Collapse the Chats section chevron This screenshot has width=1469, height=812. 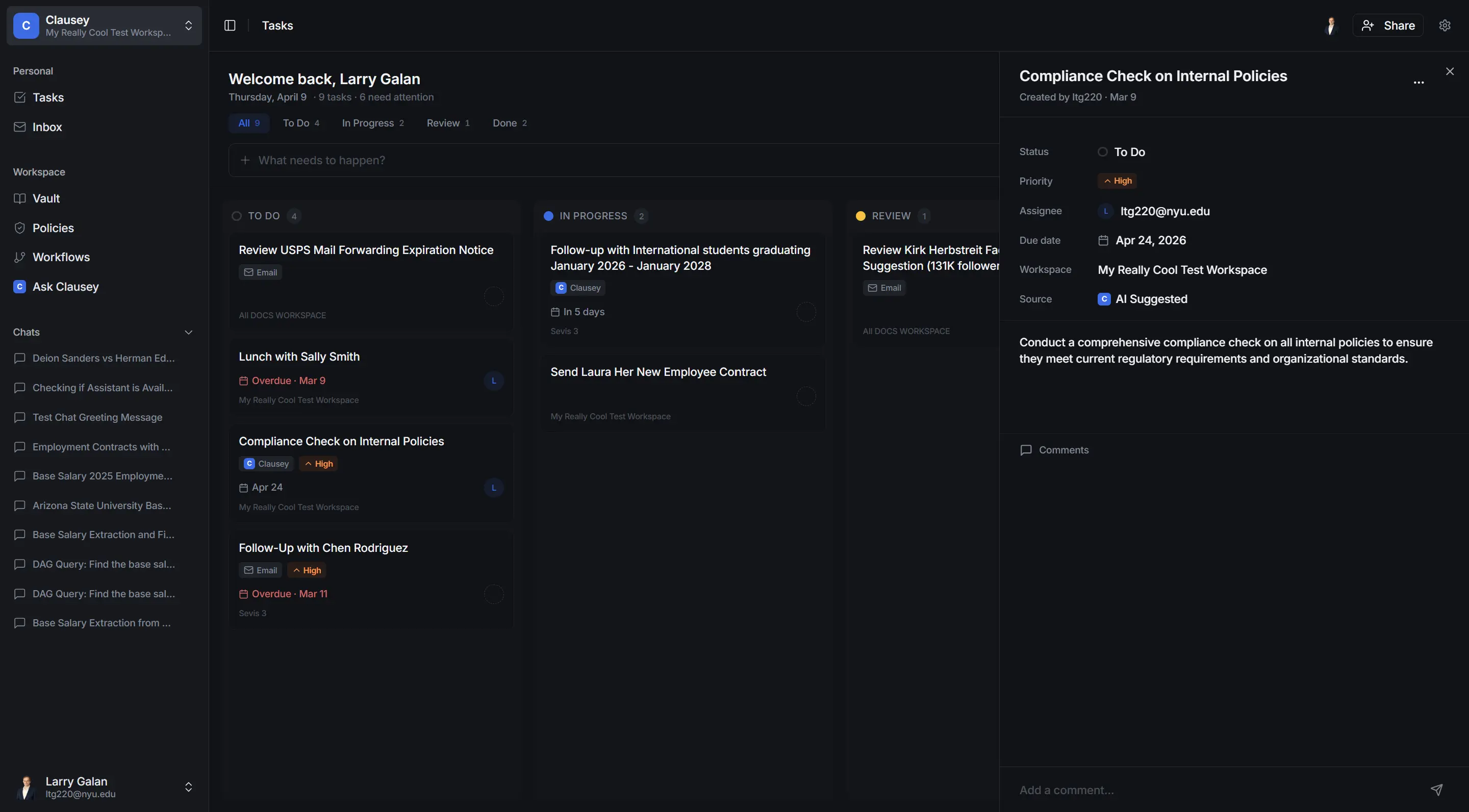pos(188,333)
